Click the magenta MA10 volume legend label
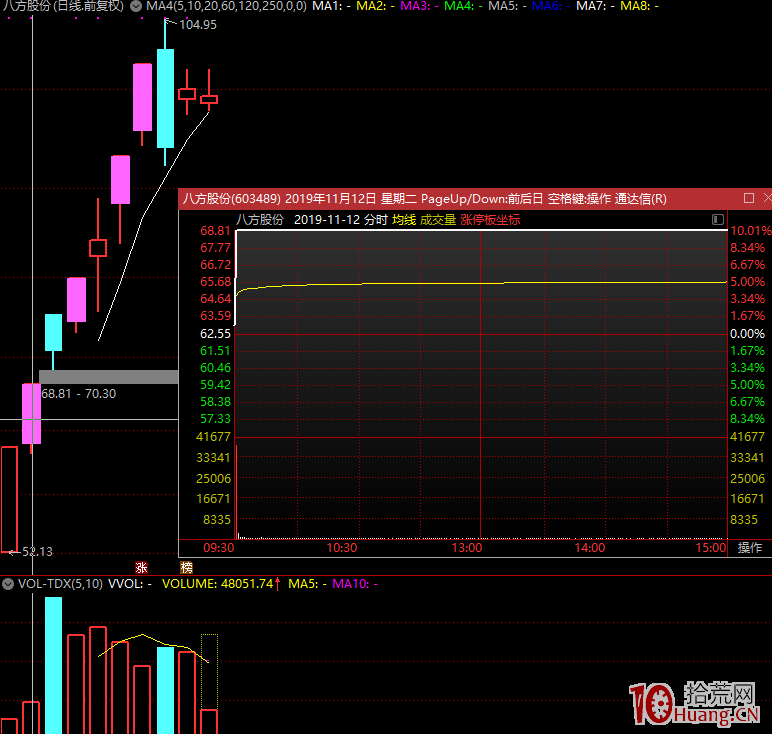This screenshot has width=772, height=734. tap(355, 584)
